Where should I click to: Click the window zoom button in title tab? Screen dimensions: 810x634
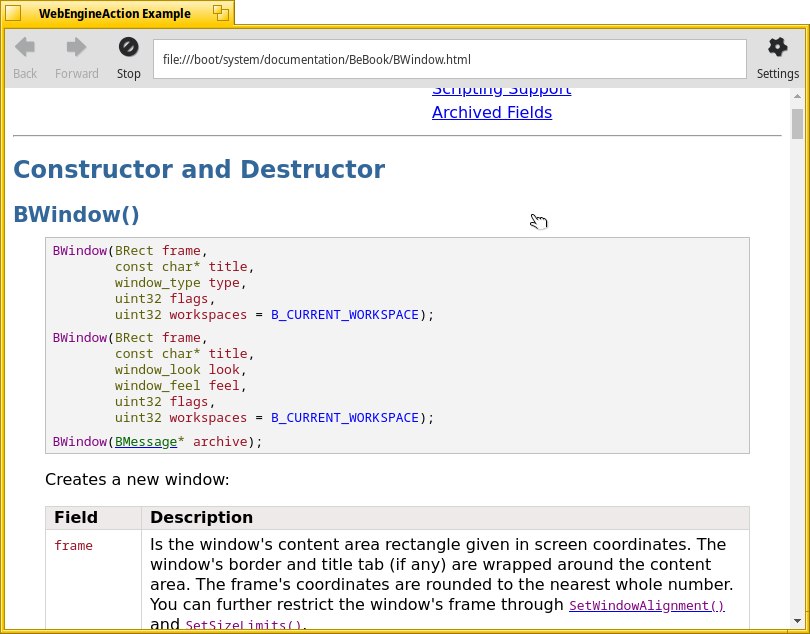pyautogui.click(x=220, y=13)
